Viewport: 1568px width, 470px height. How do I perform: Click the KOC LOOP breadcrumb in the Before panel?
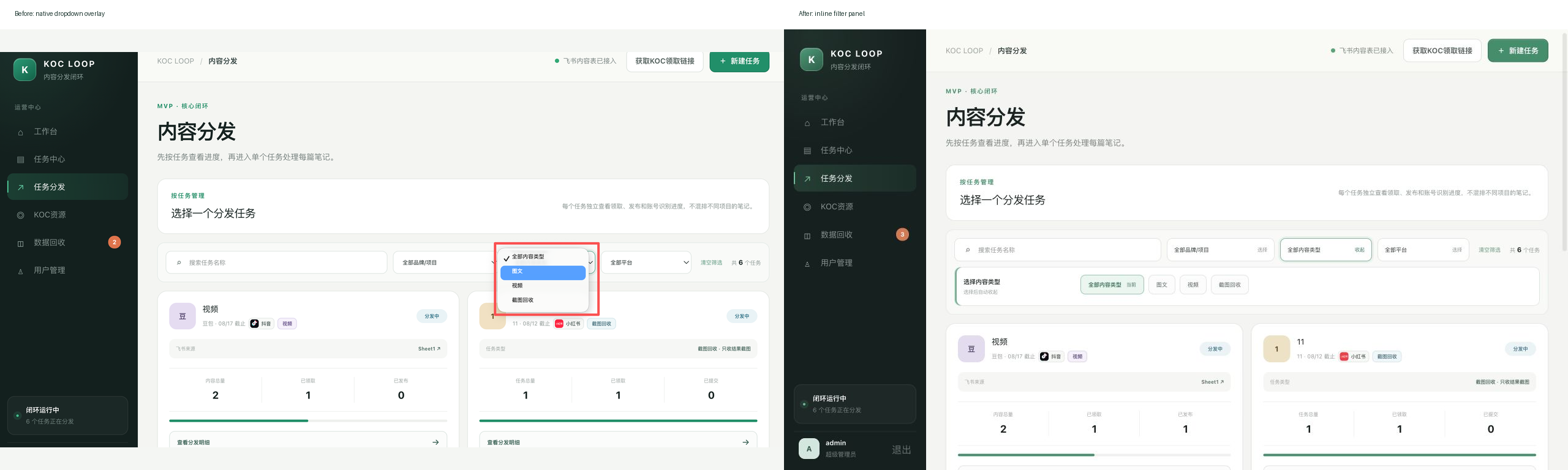[x=175, y=61]
